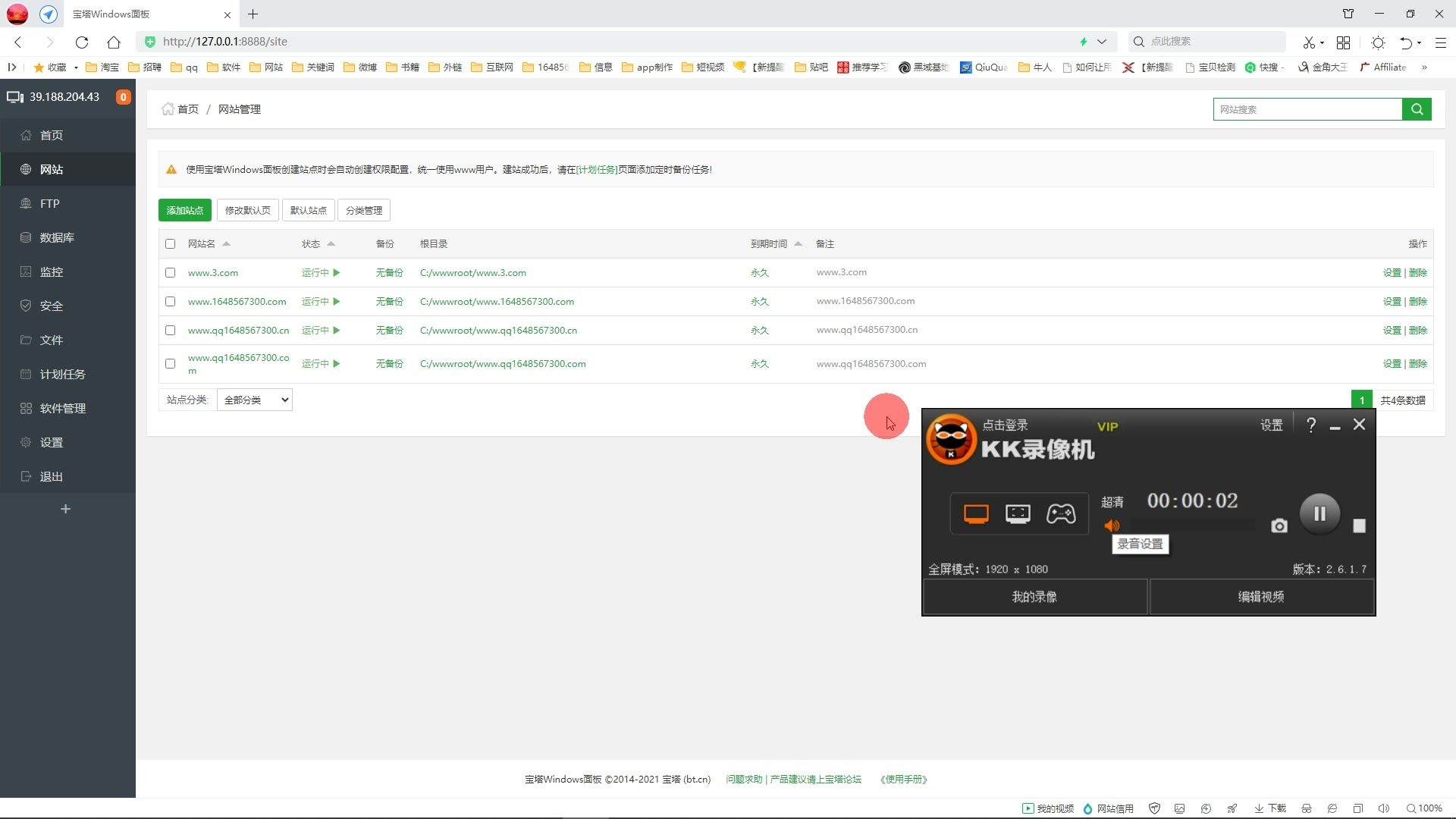1456x819 pixels.
Task: Click the 修改默认页 button
Action: pos(248,210)
